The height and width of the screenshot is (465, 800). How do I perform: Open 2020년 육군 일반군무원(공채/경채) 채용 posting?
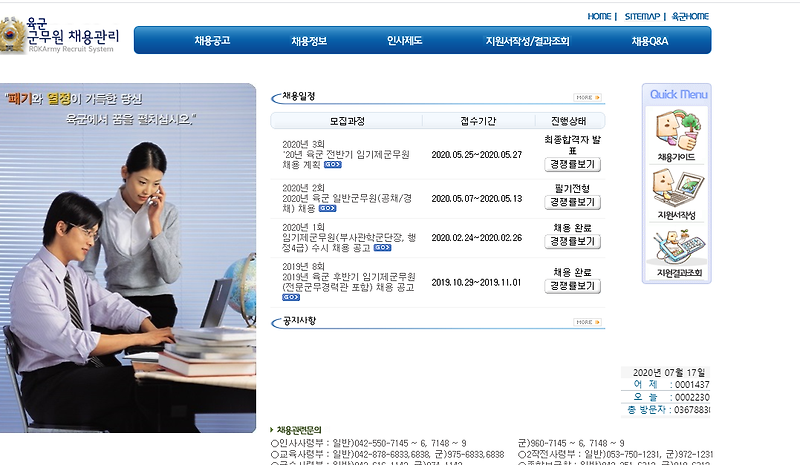pos(347,203)
